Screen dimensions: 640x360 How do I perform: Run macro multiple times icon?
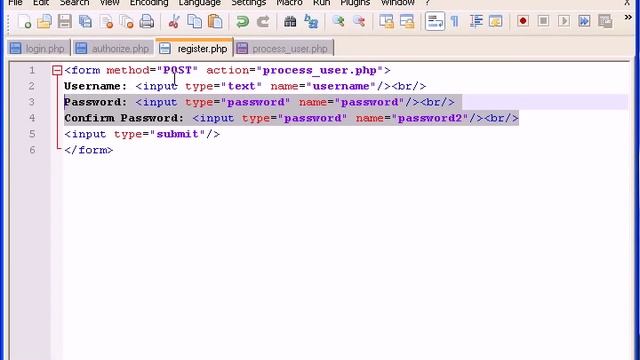(x=584, y=21)
